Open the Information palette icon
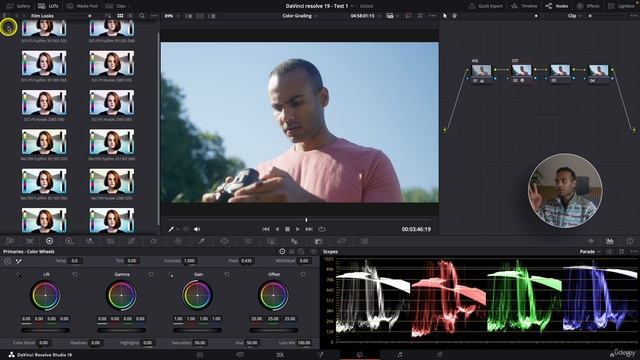Screen dimensions: 640x360 click(630, 241)
